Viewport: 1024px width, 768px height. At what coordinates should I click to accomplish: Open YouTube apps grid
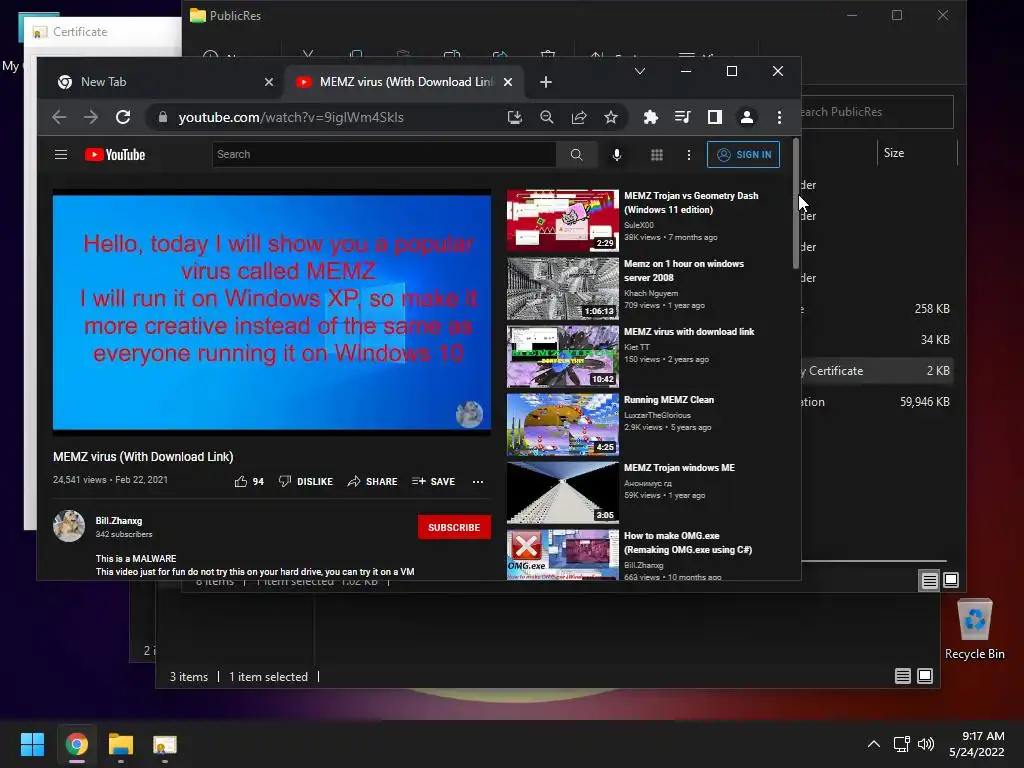point(657,154)
